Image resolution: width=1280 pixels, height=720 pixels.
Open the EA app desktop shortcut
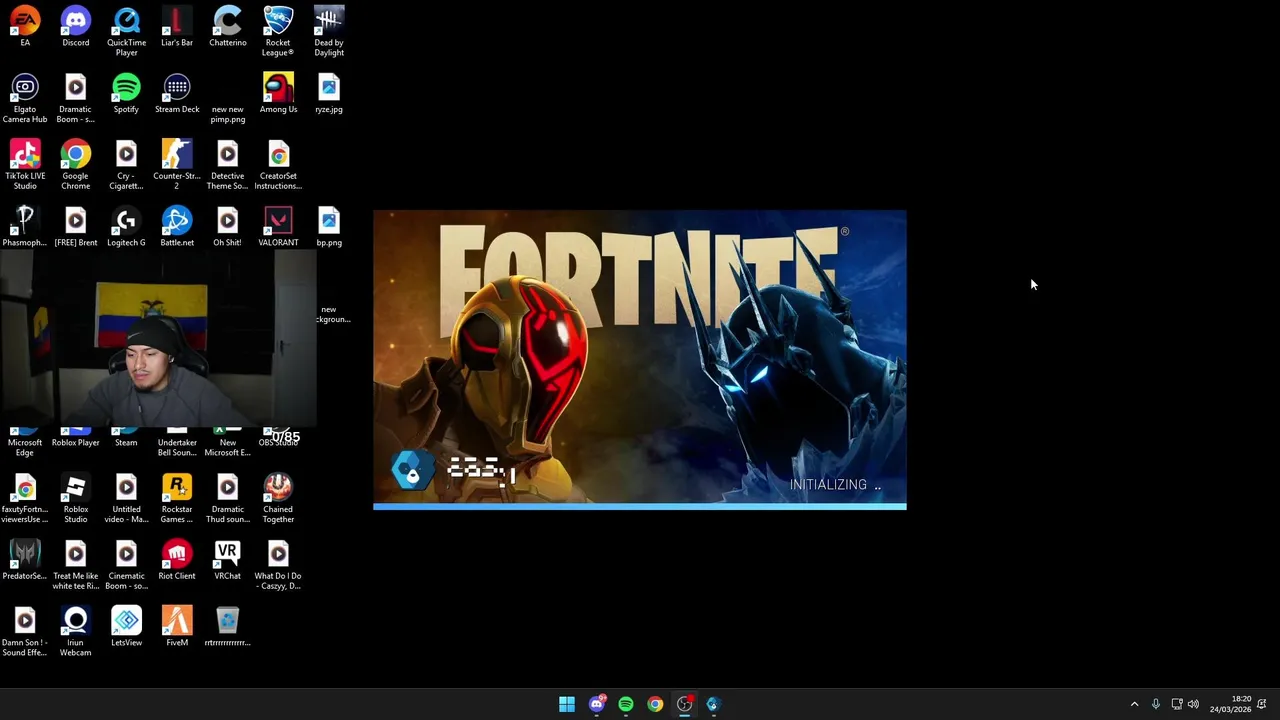pos(25,27)
